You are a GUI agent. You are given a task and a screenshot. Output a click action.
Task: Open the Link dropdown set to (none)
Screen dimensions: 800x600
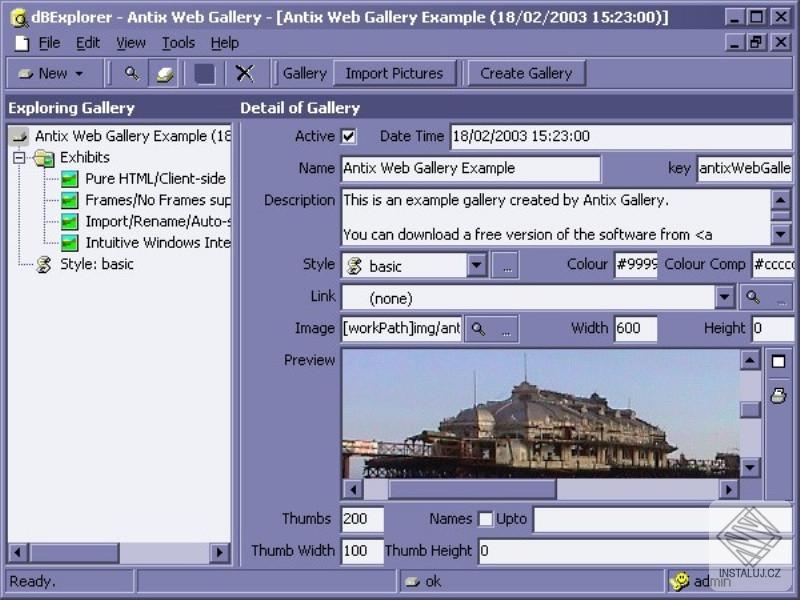click(722, 297)
